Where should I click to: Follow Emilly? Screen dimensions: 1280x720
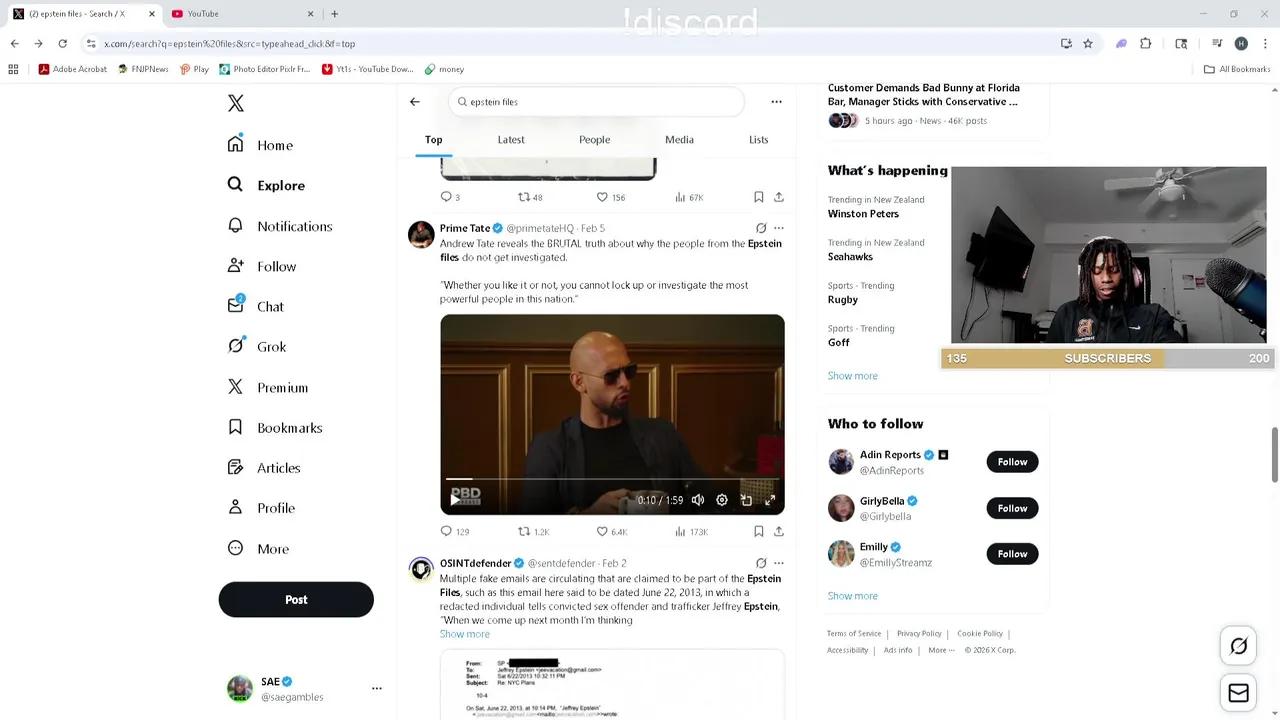click(1012, 554)
